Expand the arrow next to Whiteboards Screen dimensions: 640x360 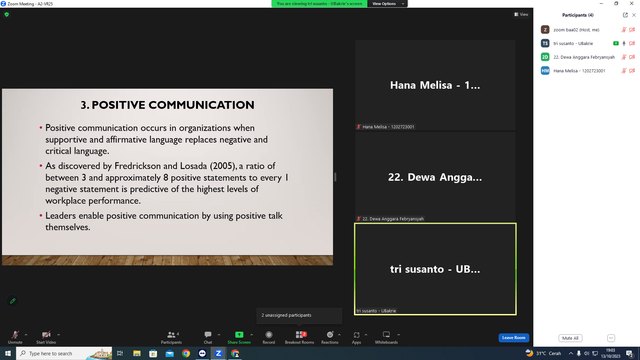pos(398,335)
